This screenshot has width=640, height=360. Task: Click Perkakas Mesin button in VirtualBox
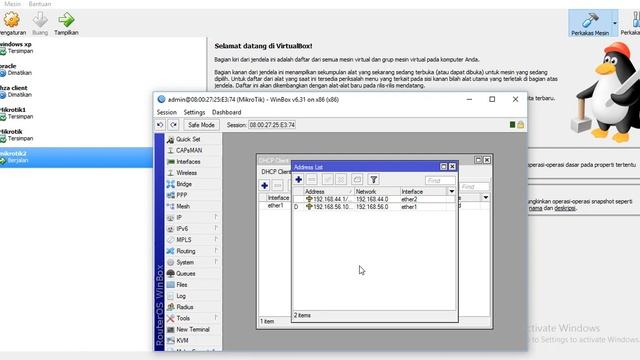click(x=590, y=23)
